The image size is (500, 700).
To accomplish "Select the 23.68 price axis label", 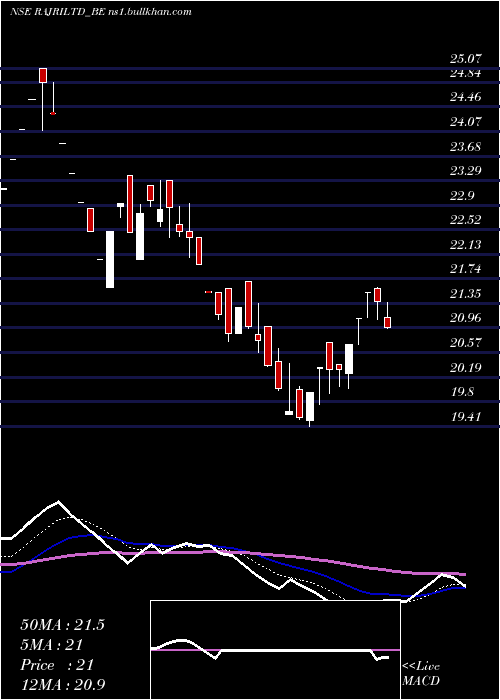I will point(466,146).
